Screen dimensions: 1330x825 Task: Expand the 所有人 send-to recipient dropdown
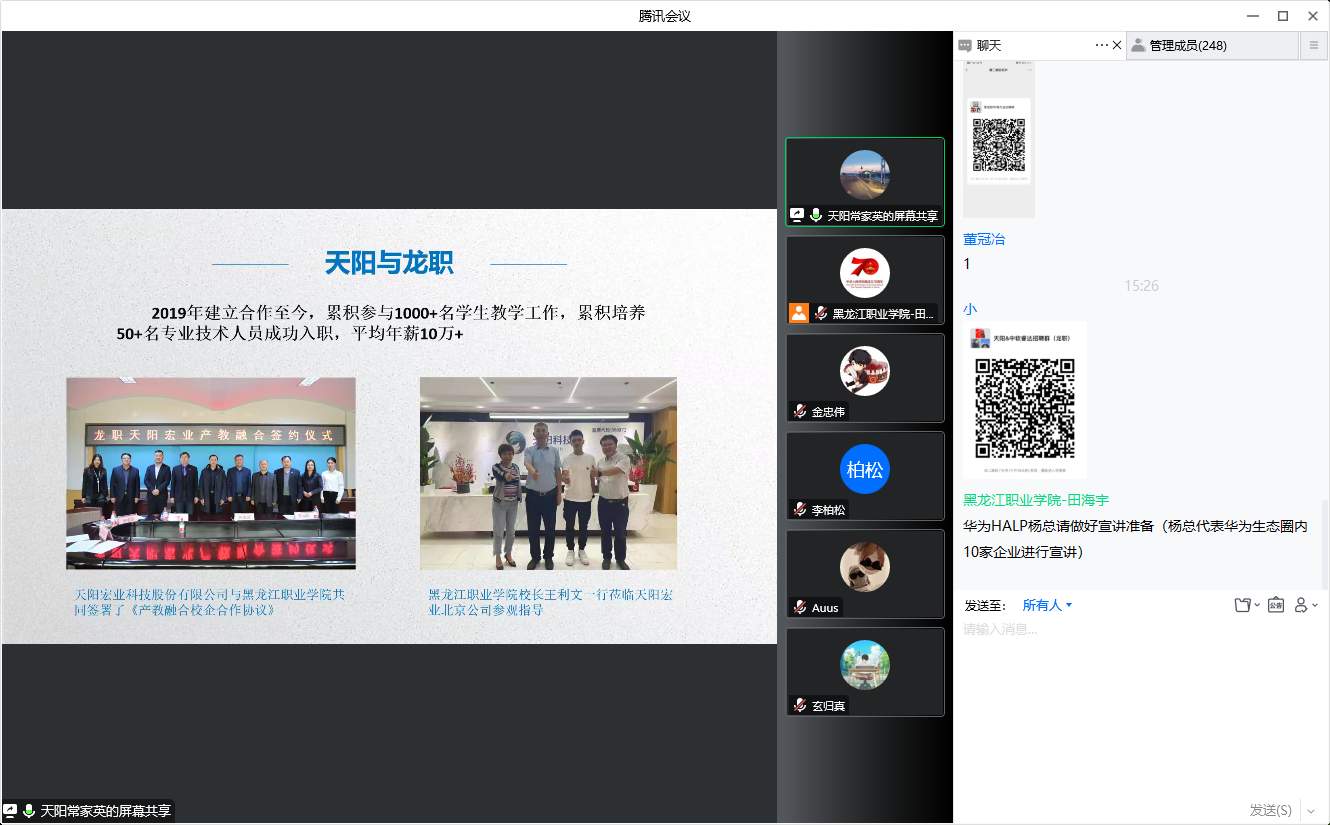click(x=1047, y=605)
